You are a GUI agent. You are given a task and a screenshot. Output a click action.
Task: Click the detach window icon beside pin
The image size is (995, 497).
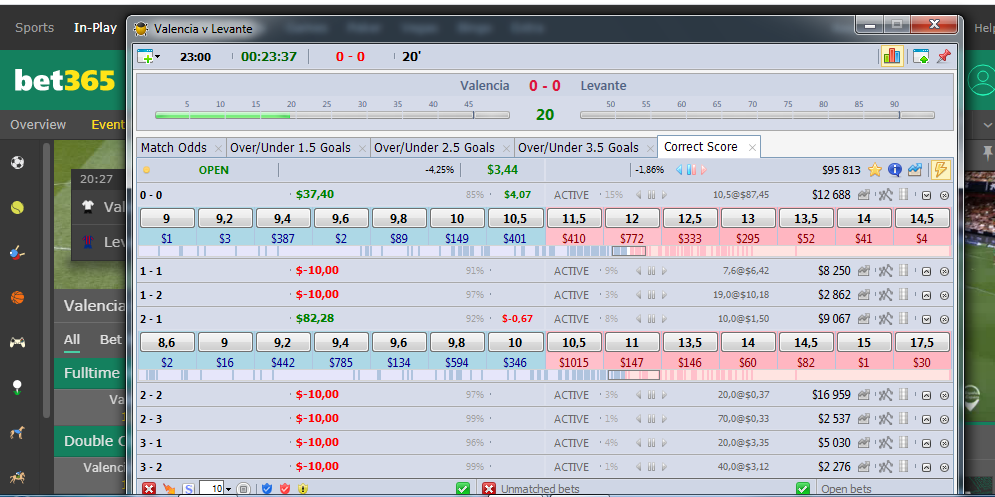tap(921, 56)
